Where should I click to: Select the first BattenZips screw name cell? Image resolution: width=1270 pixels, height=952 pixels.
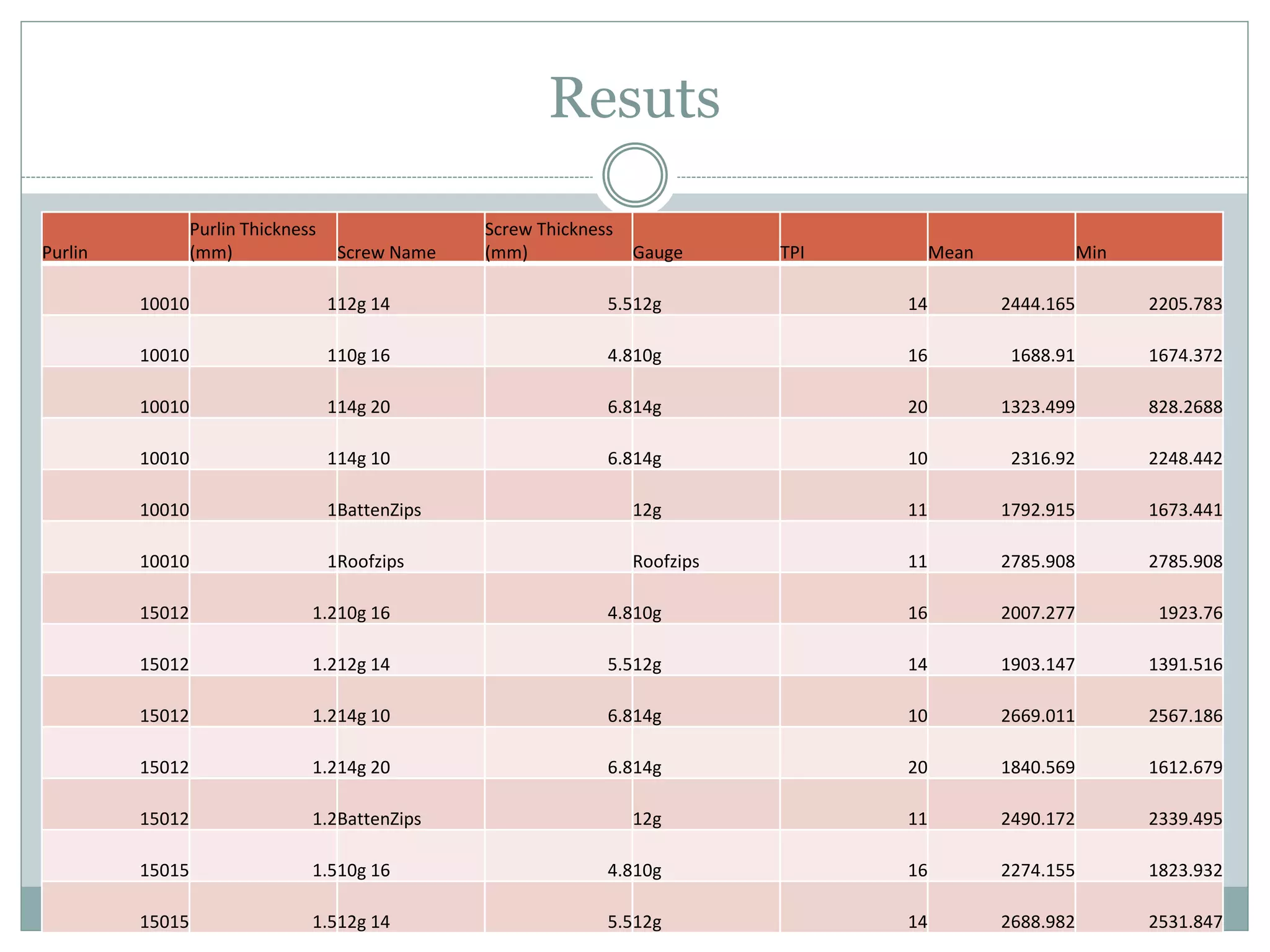click(411, 495)
